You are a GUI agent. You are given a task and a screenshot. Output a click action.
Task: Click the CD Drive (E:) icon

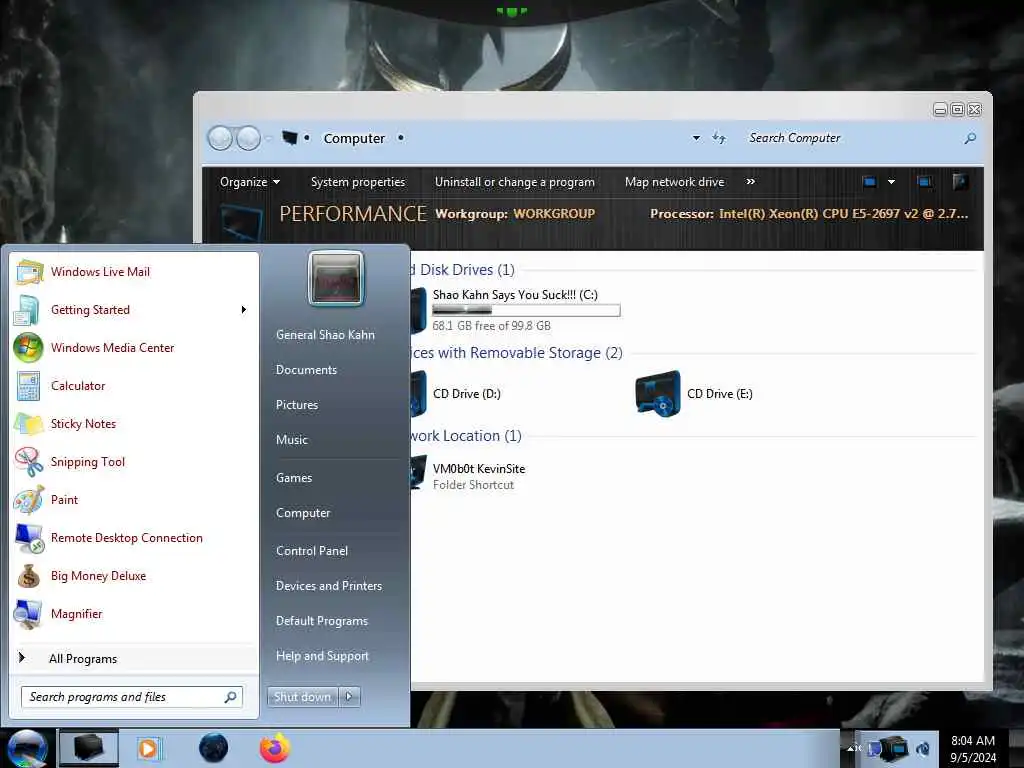658,394
